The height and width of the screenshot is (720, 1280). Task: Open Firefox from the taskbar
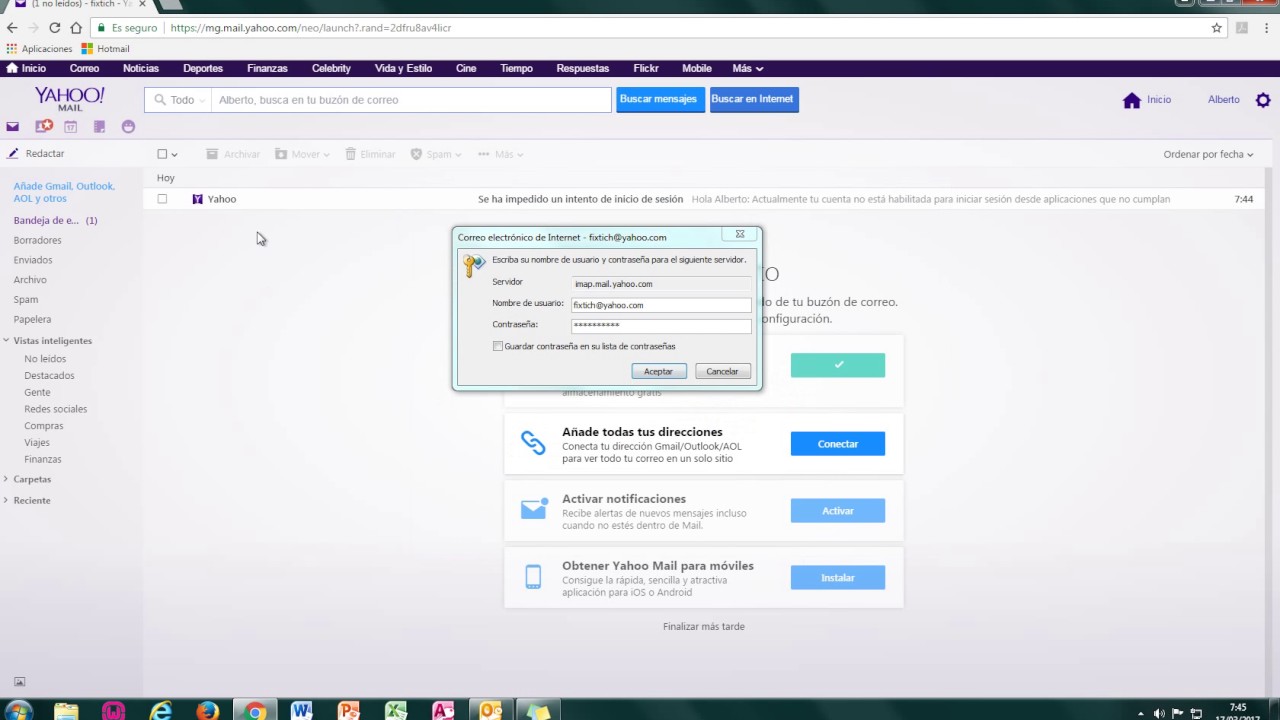coord(207,711)
